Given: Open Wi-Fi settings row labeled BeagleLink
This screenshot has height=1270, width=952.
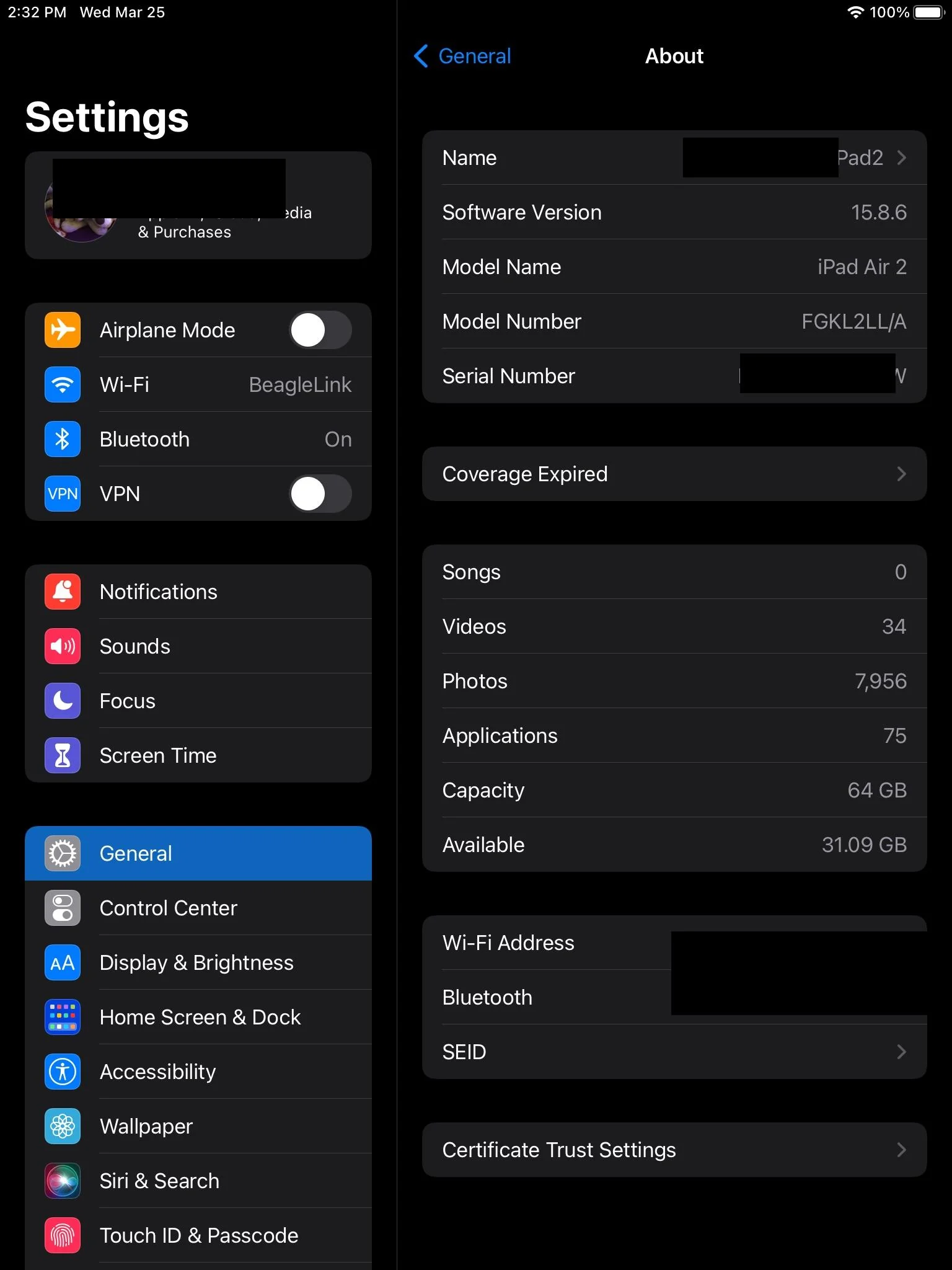Looking at the screenshot, I should (198, 384).
